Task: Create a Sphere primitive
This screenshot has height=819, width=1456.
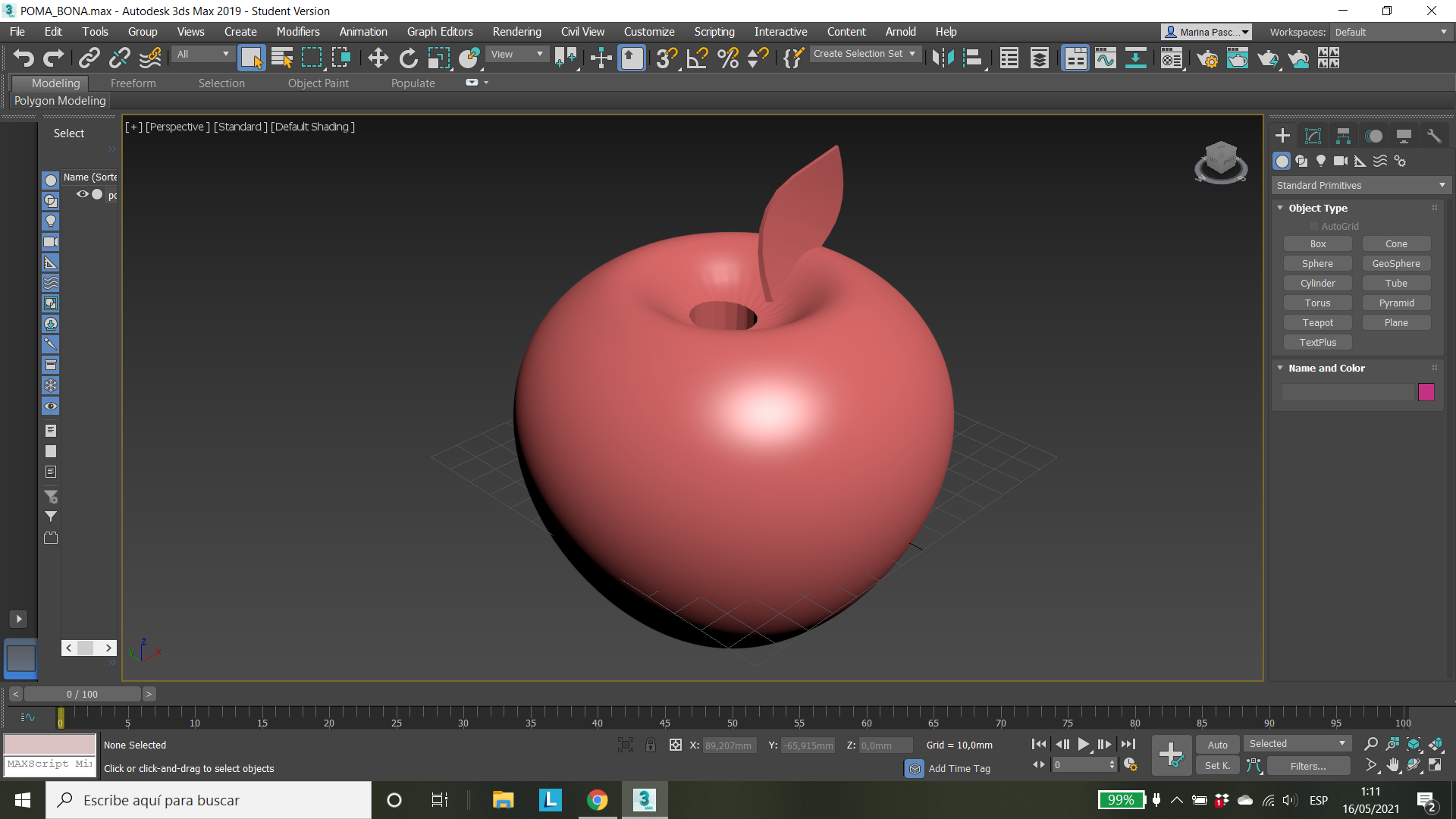Action: pos(1318,263)
